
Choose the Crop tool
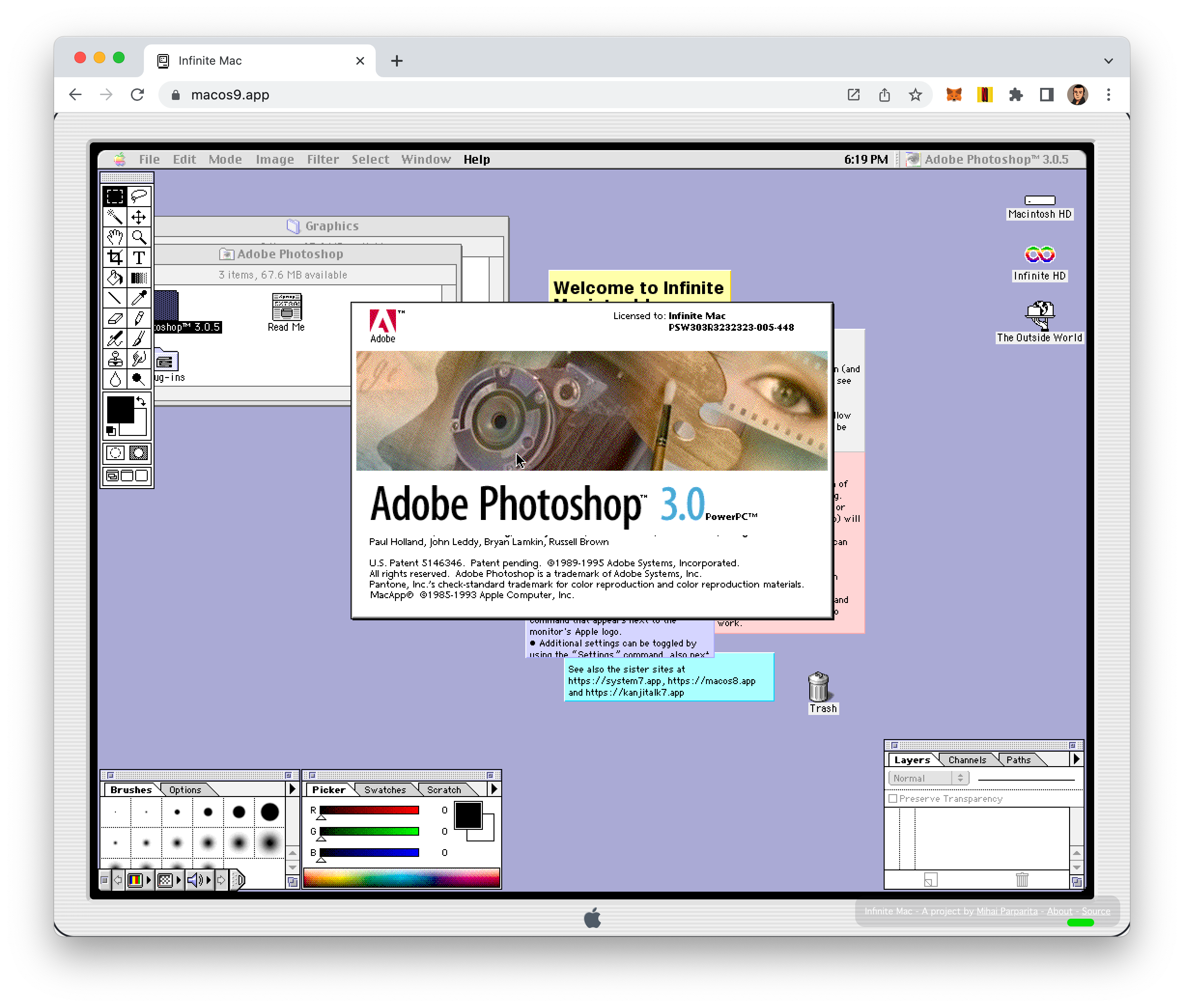click(115, 257)
